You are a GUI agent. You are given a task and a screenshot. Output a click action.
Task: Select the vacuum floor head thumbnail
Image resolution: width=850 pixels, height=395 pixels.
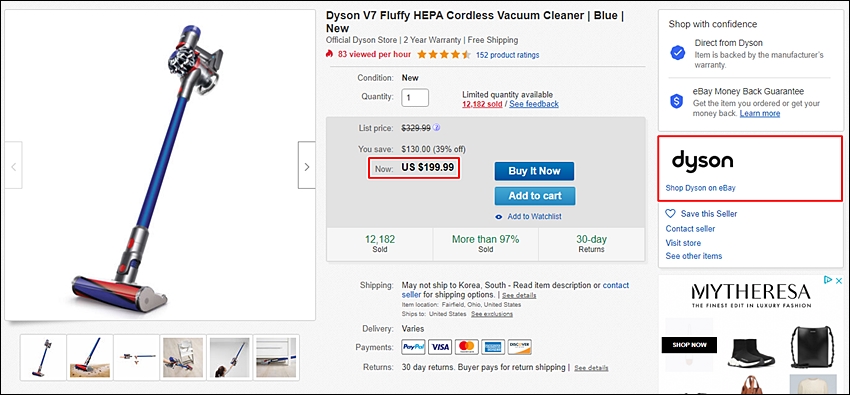(x=90, y=358)
